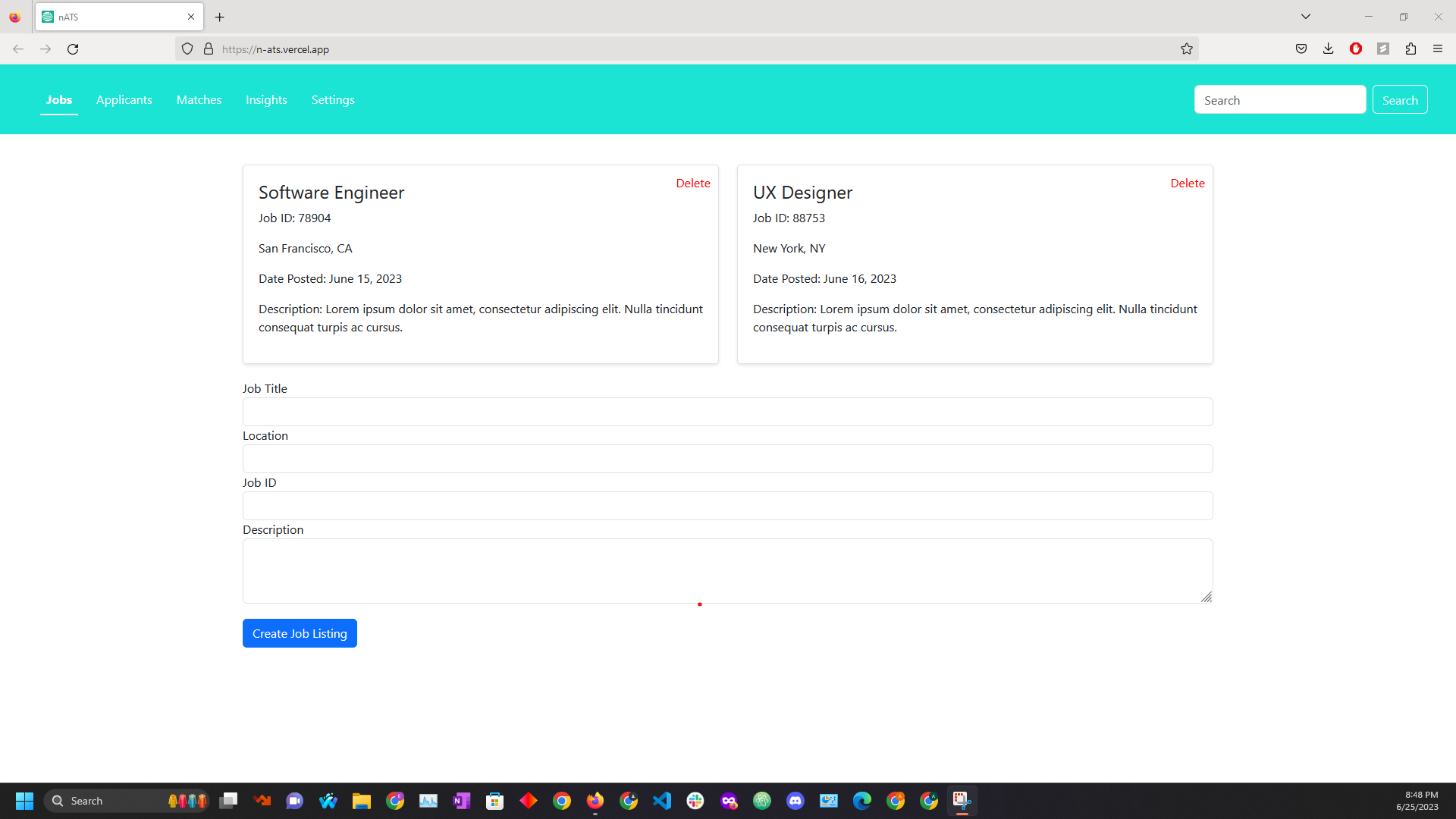Open the Windows Start menu
Viewport: 1456px width, 819px height.
coord(24,801)
